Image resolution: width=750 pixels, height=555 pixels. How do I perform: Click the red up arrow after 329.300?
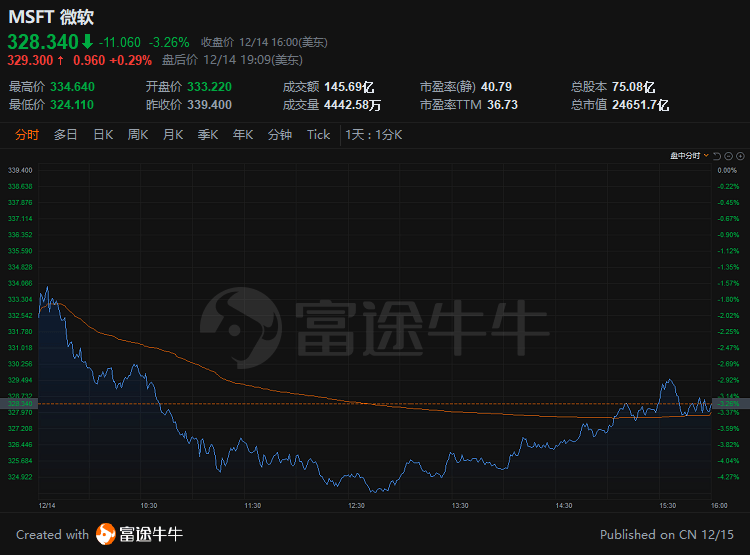(62, 60)
